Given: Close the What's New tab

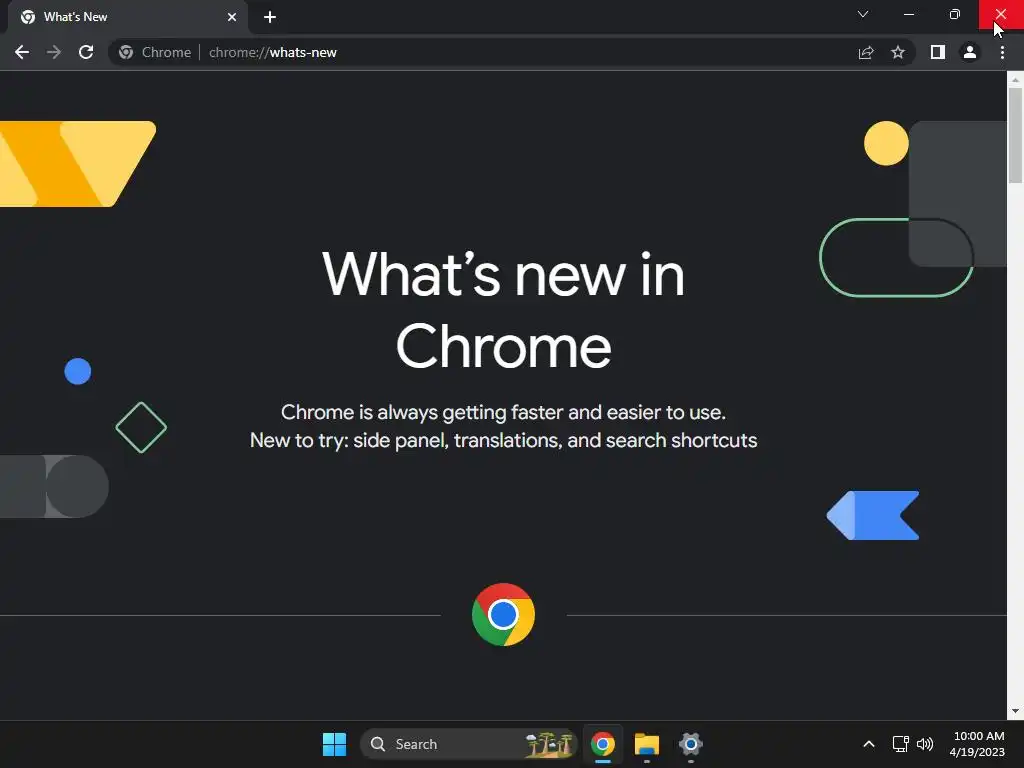Looking at the screenshot, I should coord(232,17).
